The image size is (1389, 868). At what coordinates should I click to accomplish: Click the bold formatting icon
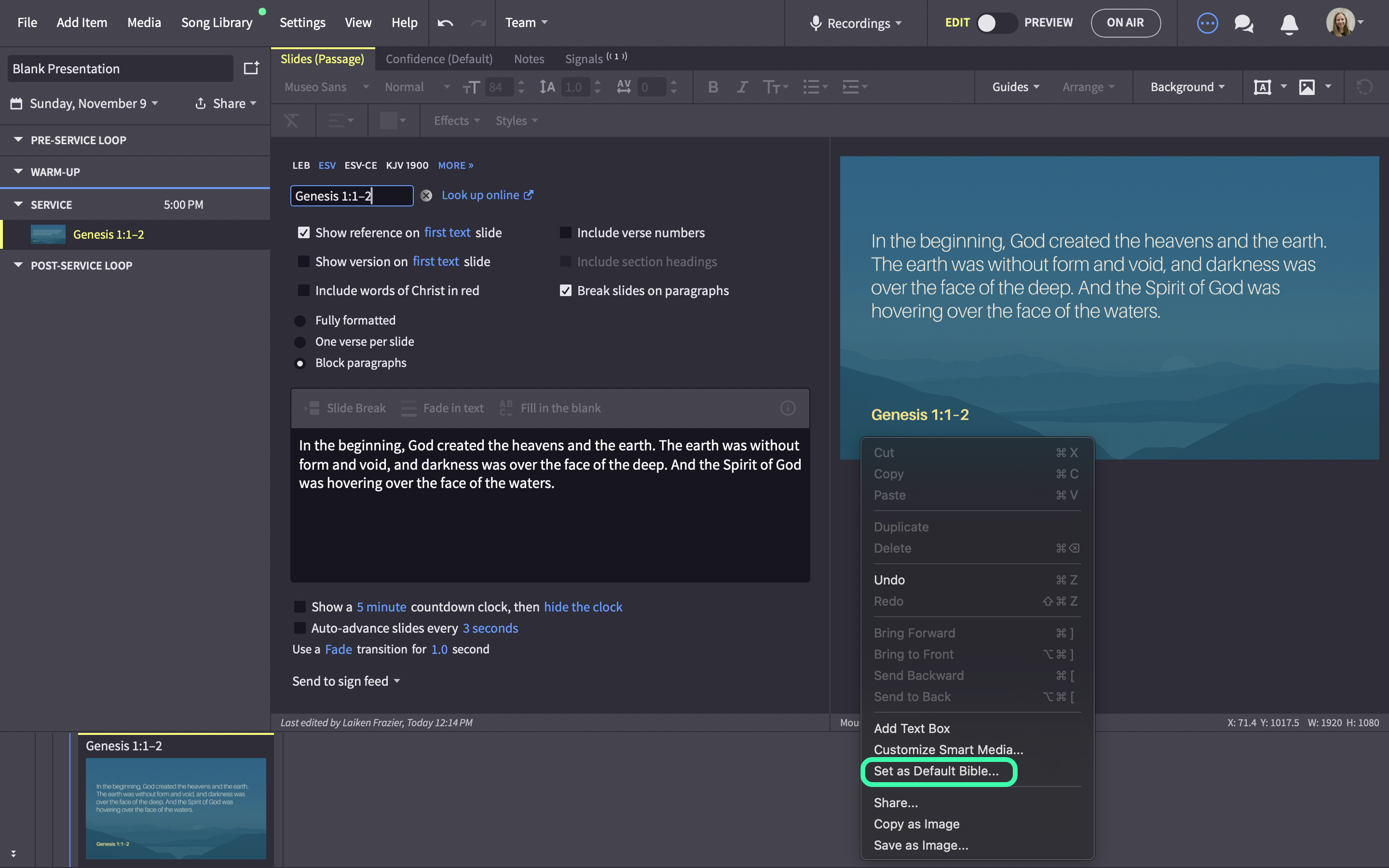click(x=713, y=87)
